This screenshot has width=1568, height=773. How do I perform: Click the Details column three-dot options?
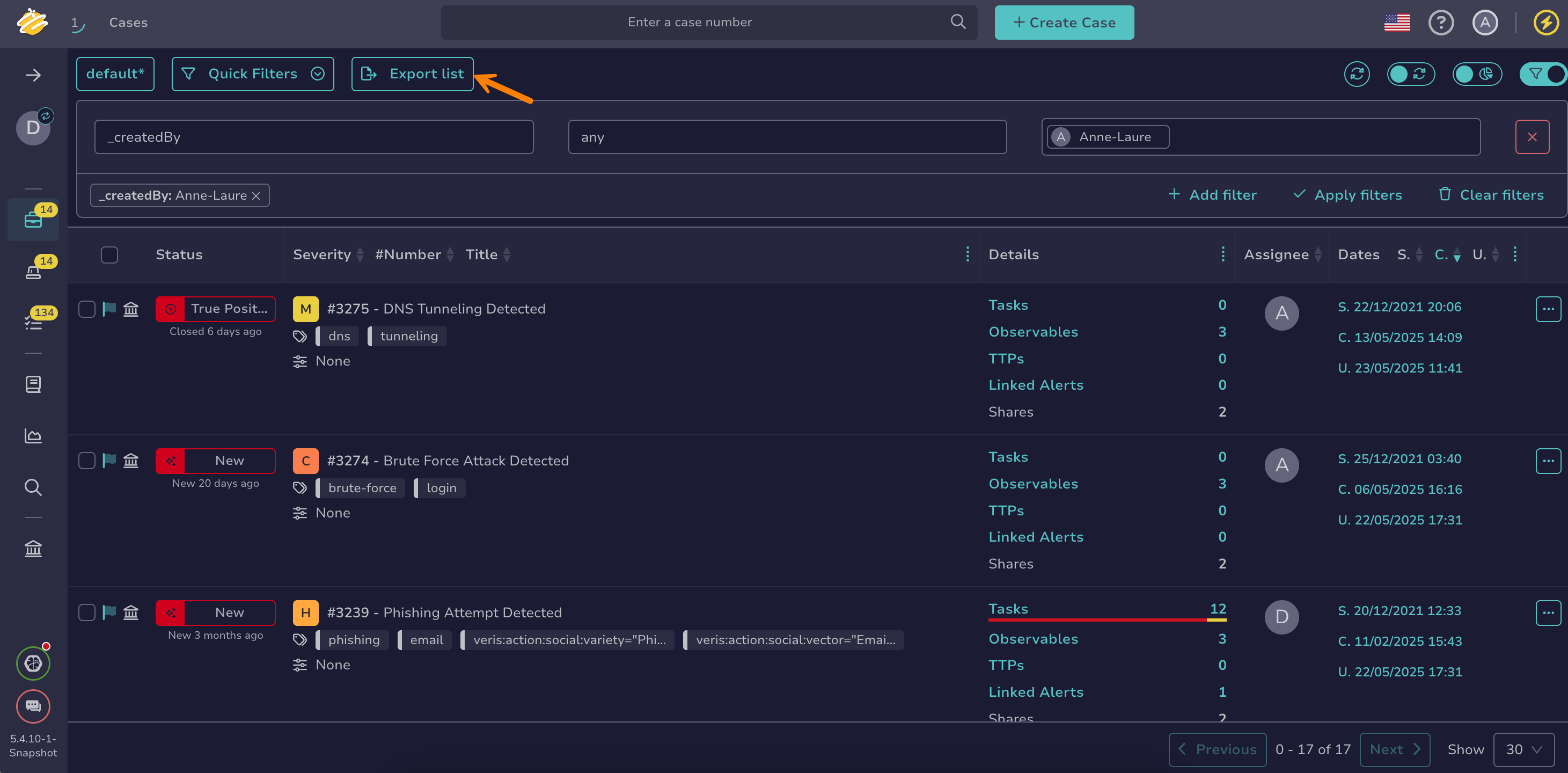tap(1222, 254)
